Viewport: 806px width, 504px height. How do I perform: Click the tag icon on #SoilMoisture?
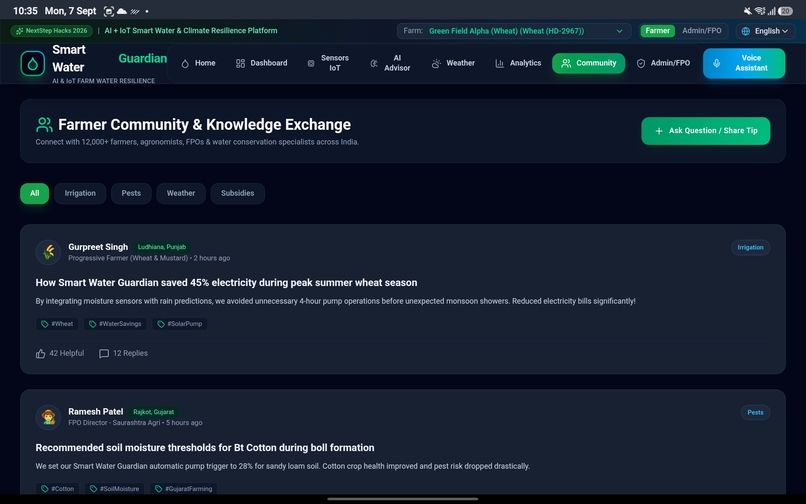(94, 489)
